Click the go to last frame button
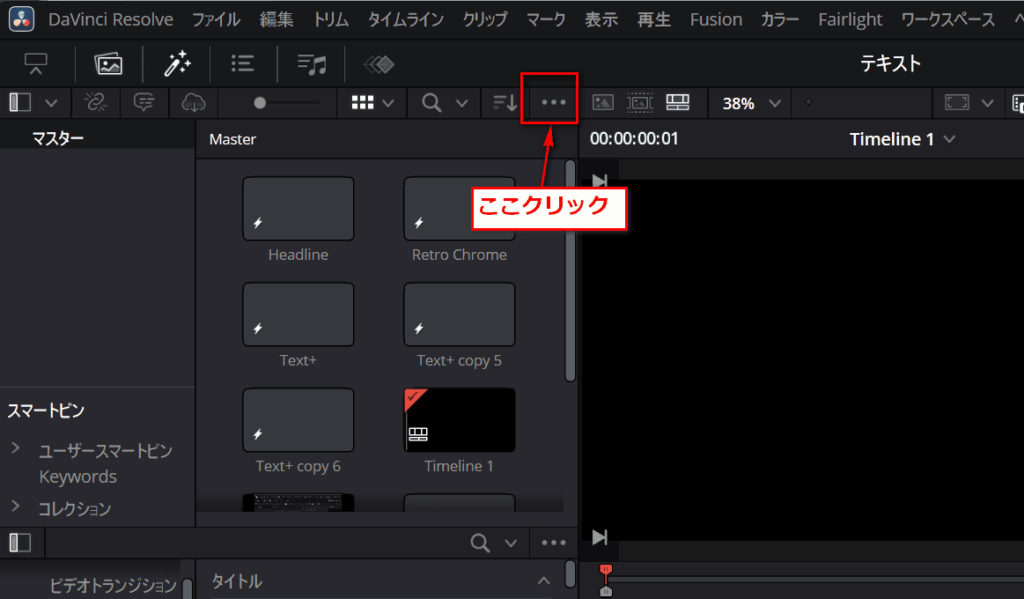Image resolution: width=1024 pixels, height=599 pixels. pyautogui.click(x=600, y=537)
